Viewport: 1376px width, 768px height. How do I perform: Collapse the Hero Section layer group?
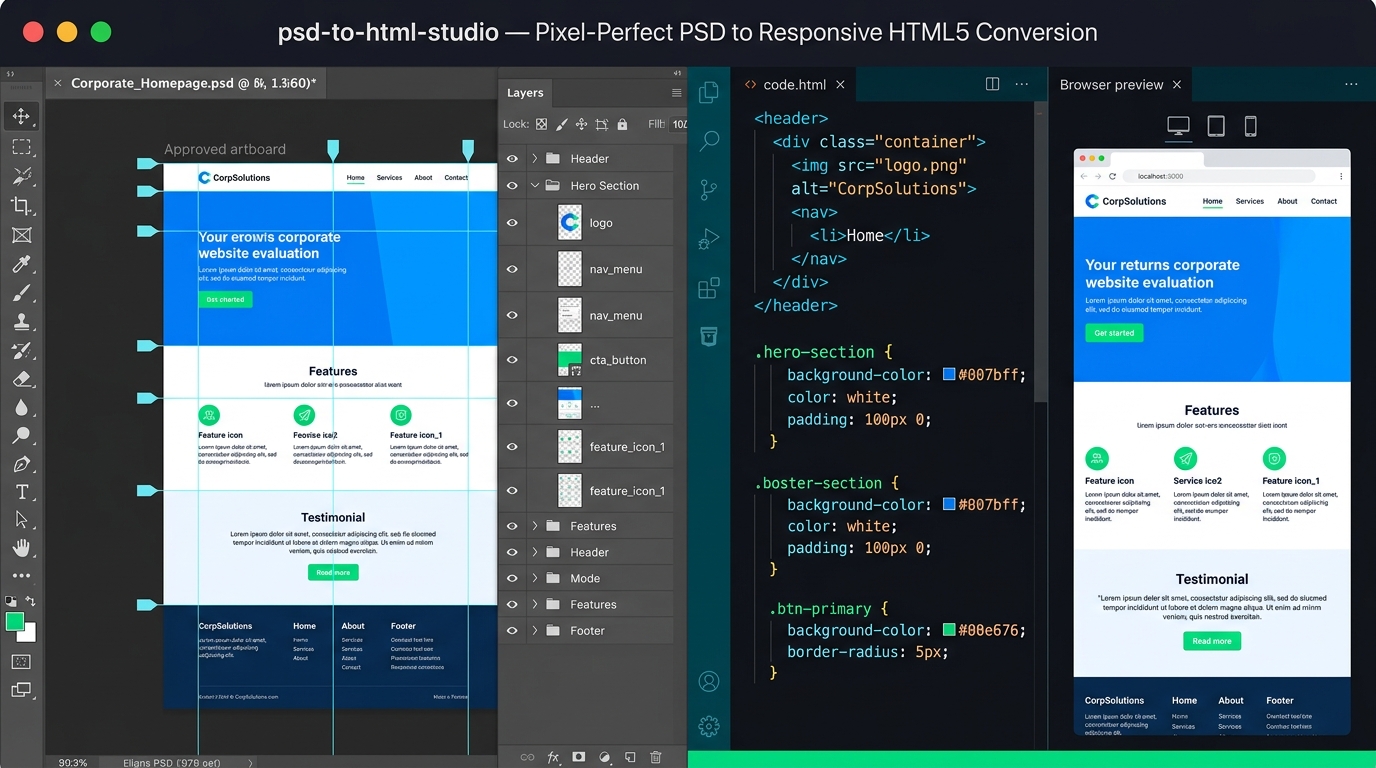click(535, 185)
